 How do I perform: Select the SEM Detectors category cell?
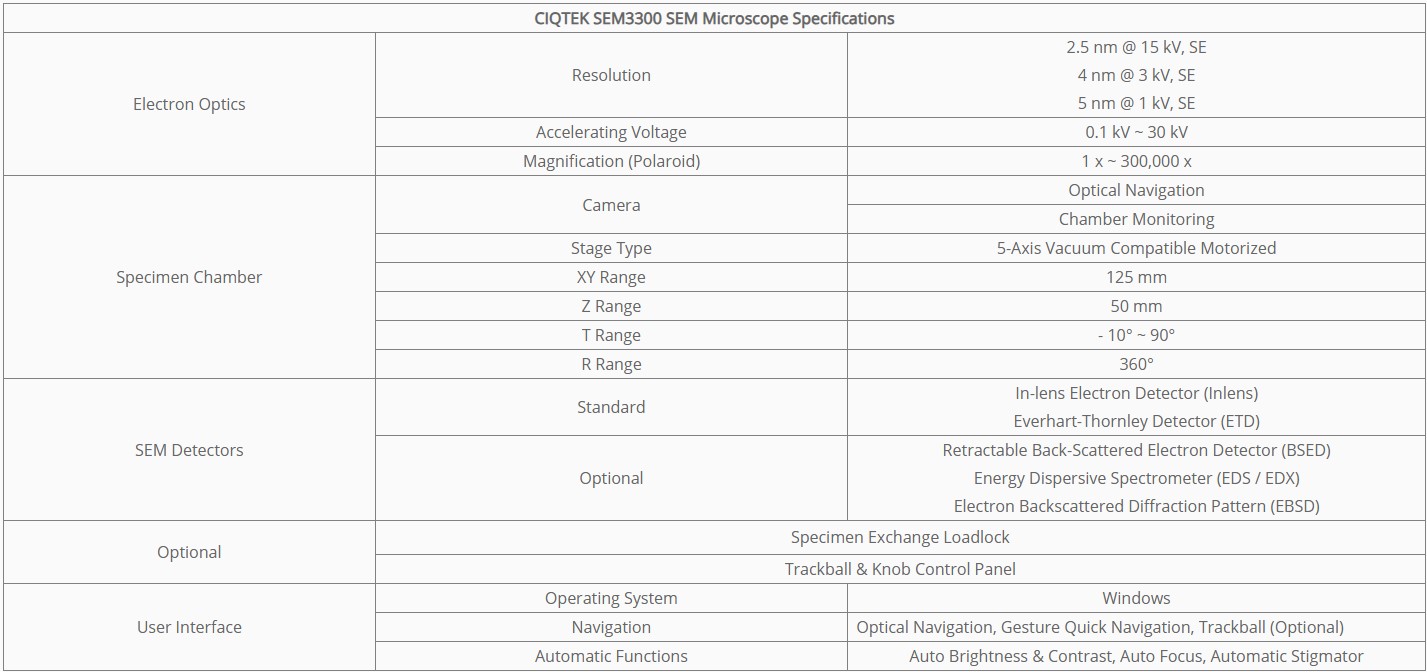click(189, 450)
